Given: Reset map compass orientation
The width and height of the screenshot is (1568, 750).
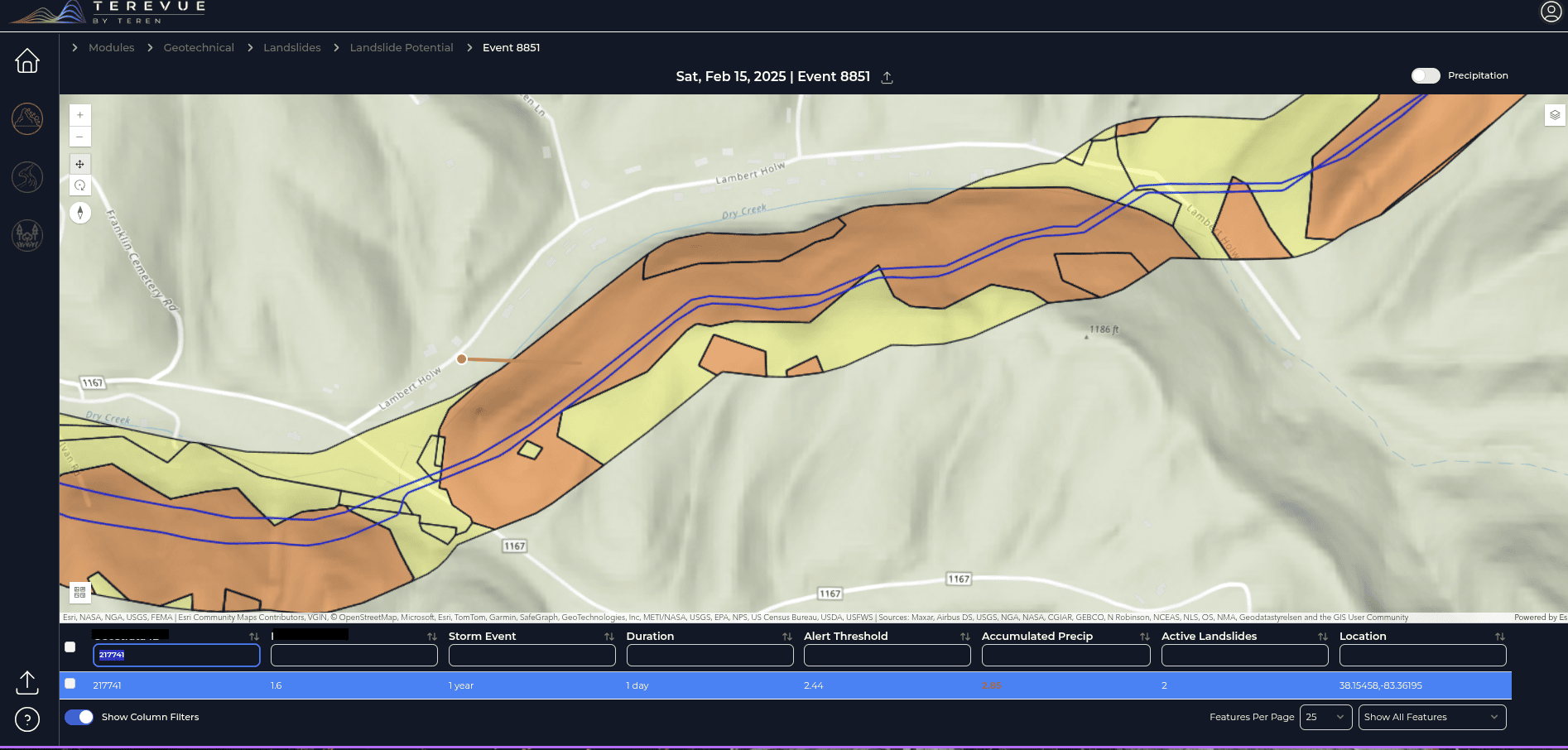Looking at the screenshot, I should tap(79, 213).
